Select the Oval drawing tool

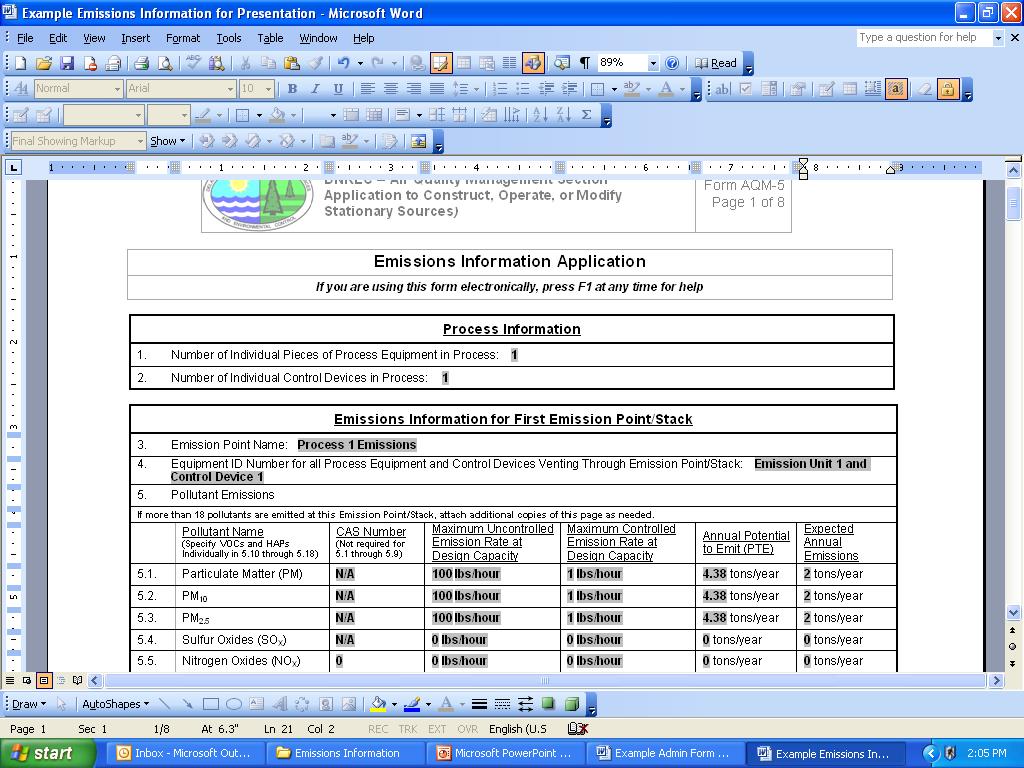[x=234, y=704]
